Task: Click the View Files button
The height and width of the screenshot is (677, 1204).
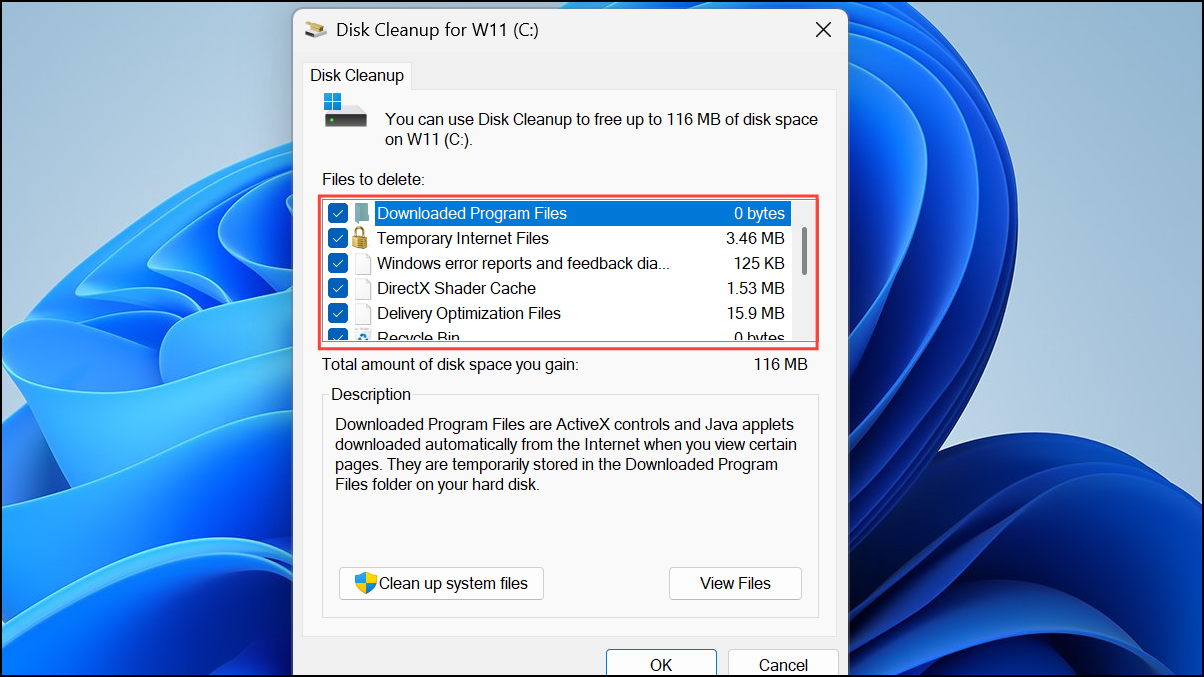Action: 735,584
